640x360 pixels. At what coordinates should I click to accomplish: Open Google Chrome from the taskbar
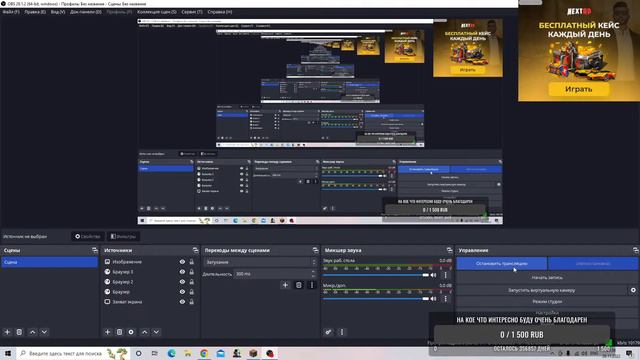tap(204, 353)
